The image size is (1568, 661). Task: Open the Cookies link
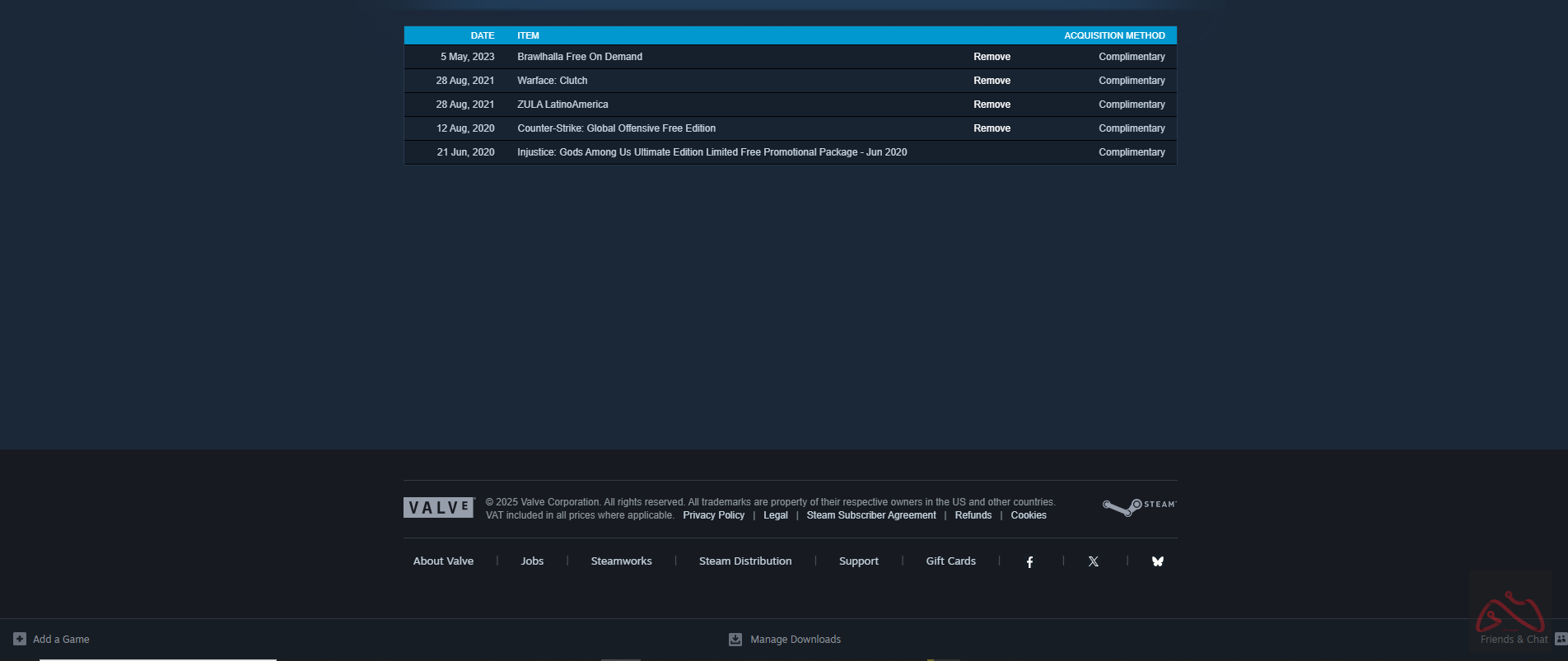point(1029,515)
